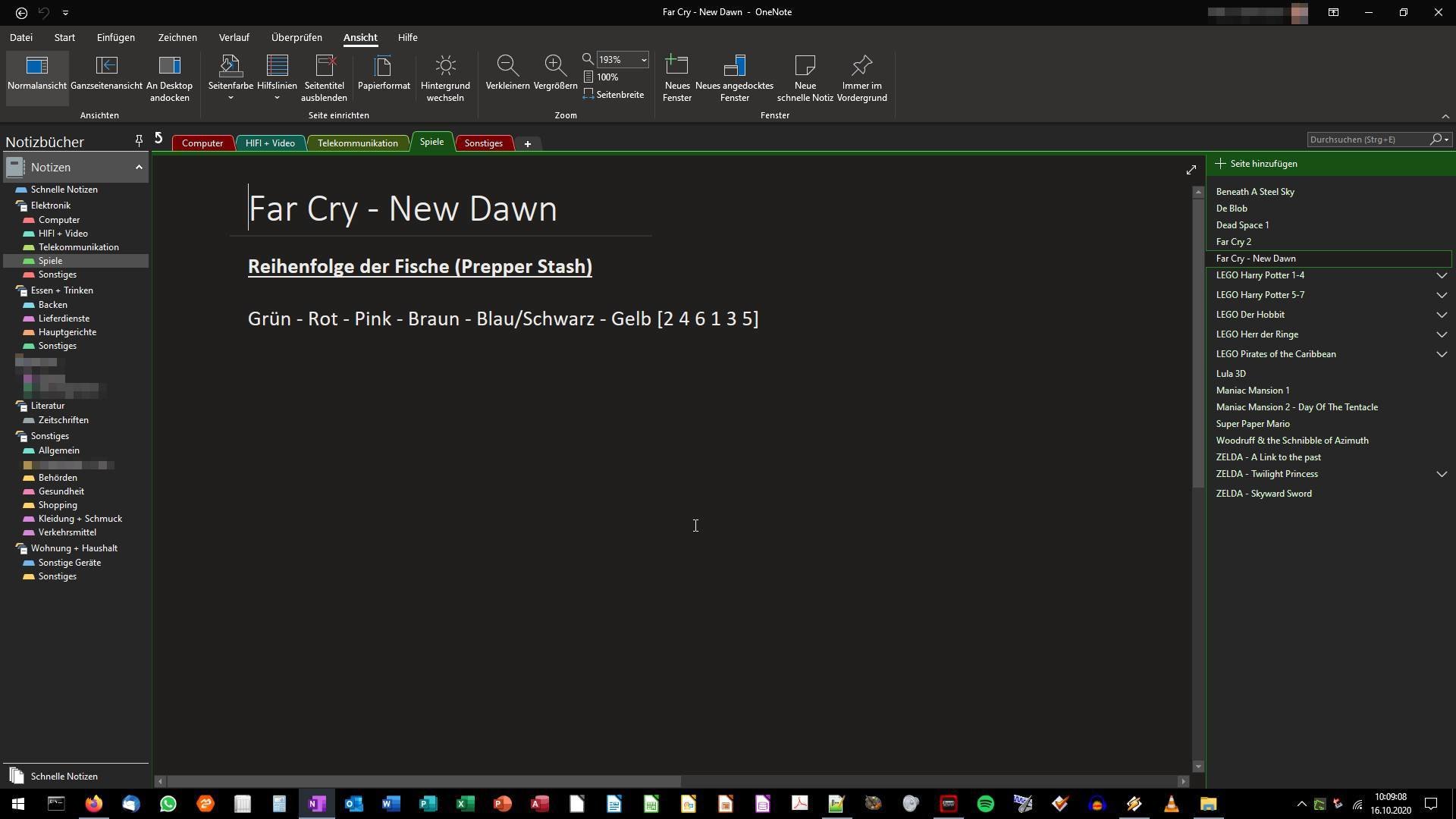Unpin the Notizbücher pane pin icon

pos(139,140)
